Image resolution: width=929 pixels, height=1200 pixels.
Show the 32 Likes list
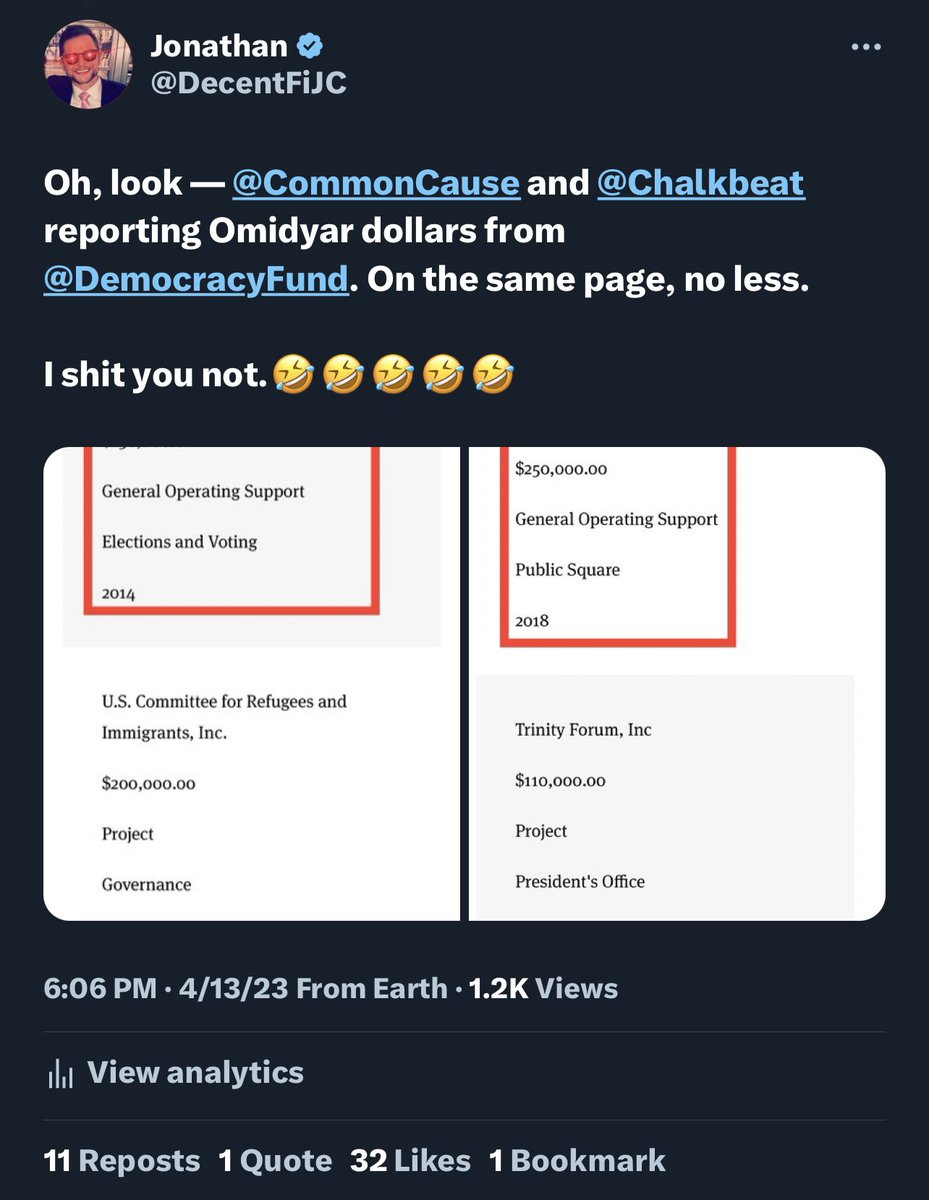click(x=410, y=1161)
